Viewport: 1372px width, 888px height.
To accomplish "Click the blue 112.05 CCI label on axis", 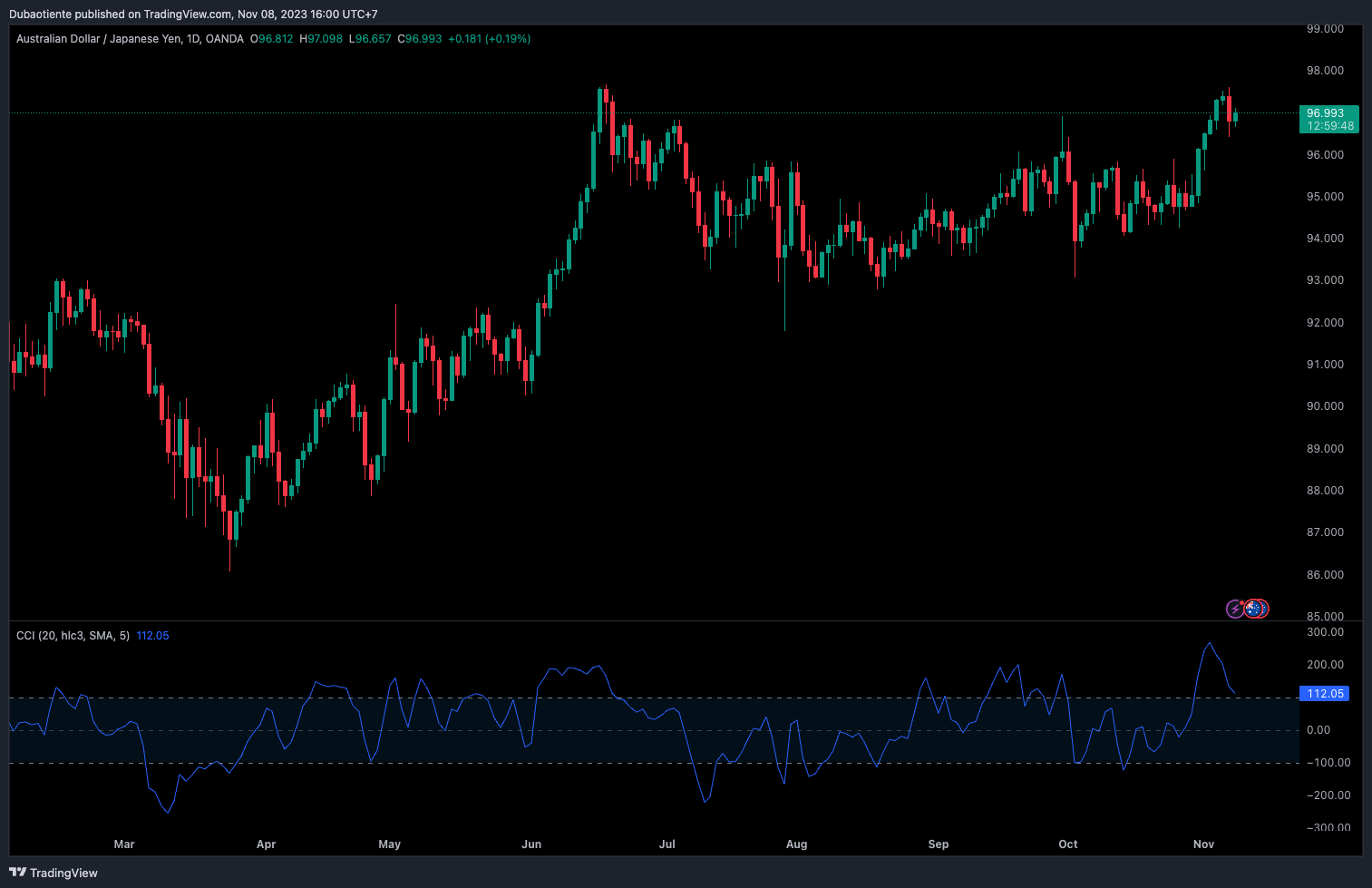I will click(1325, 694).
